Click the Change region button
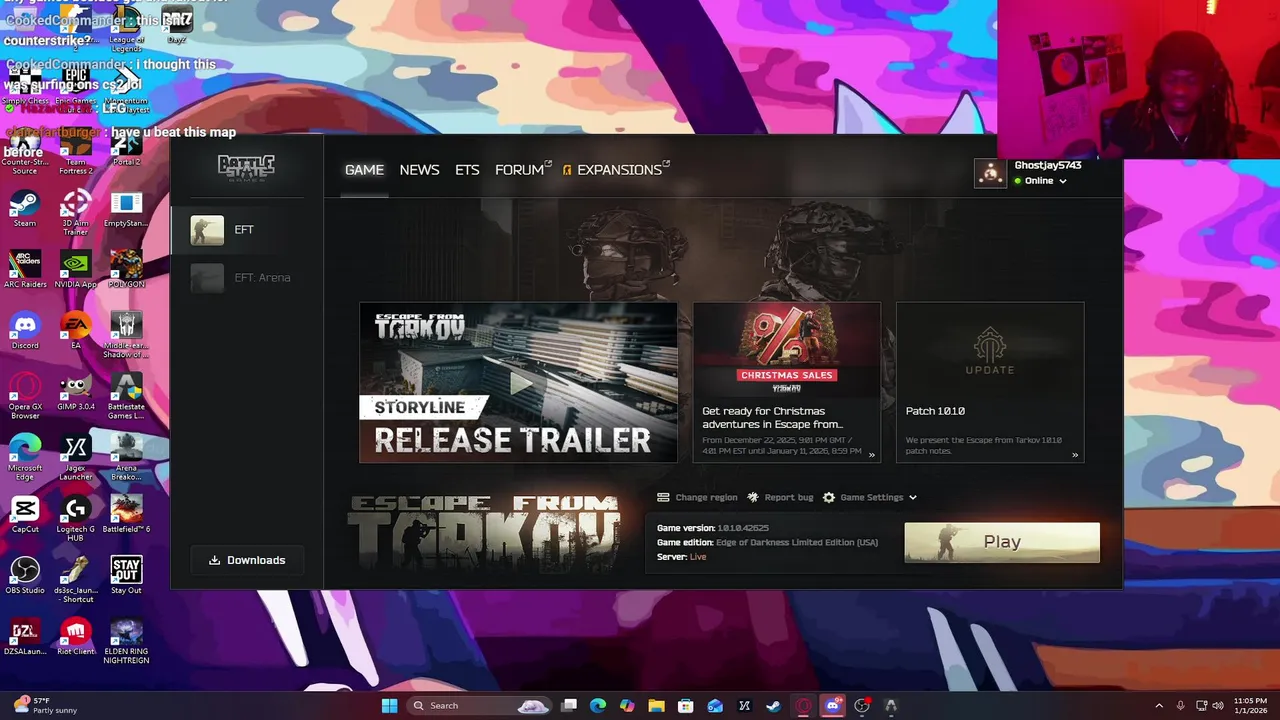 (697, 497)
